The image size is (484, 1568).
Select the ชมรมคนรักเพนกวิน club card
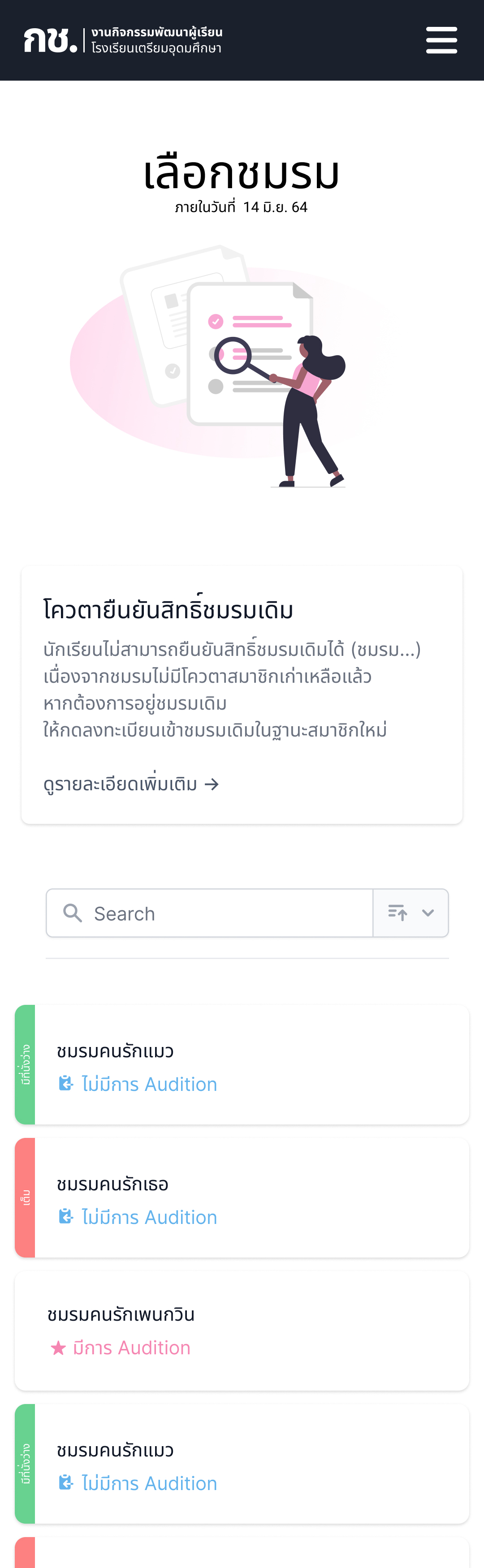coord(242,1331)
